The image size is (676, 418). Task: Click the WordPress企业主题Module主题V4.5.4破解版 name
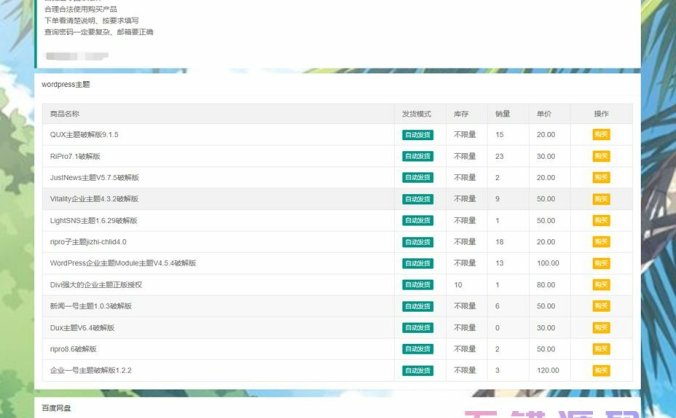tap(123, 263)
